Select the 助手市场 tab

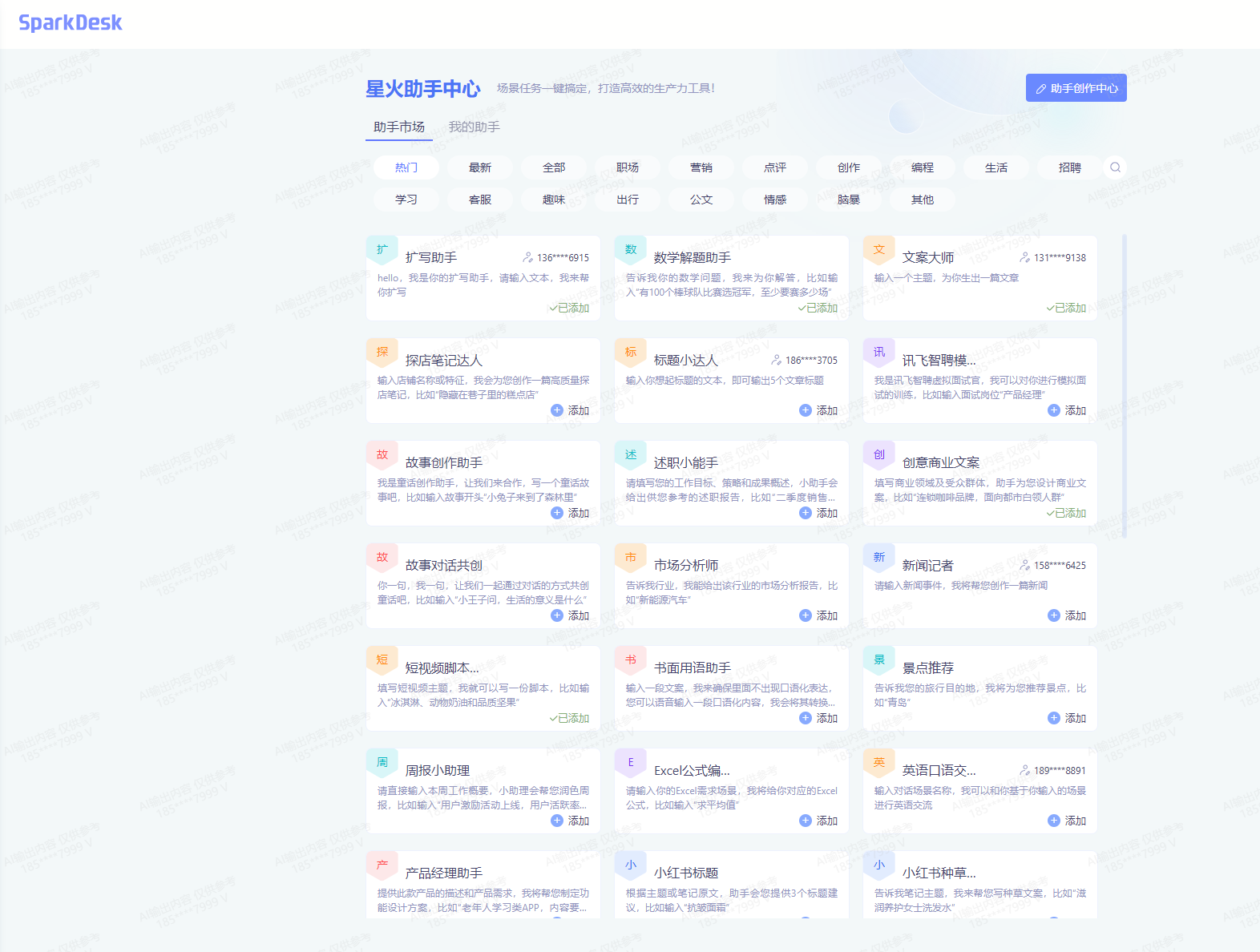point(399,127)
